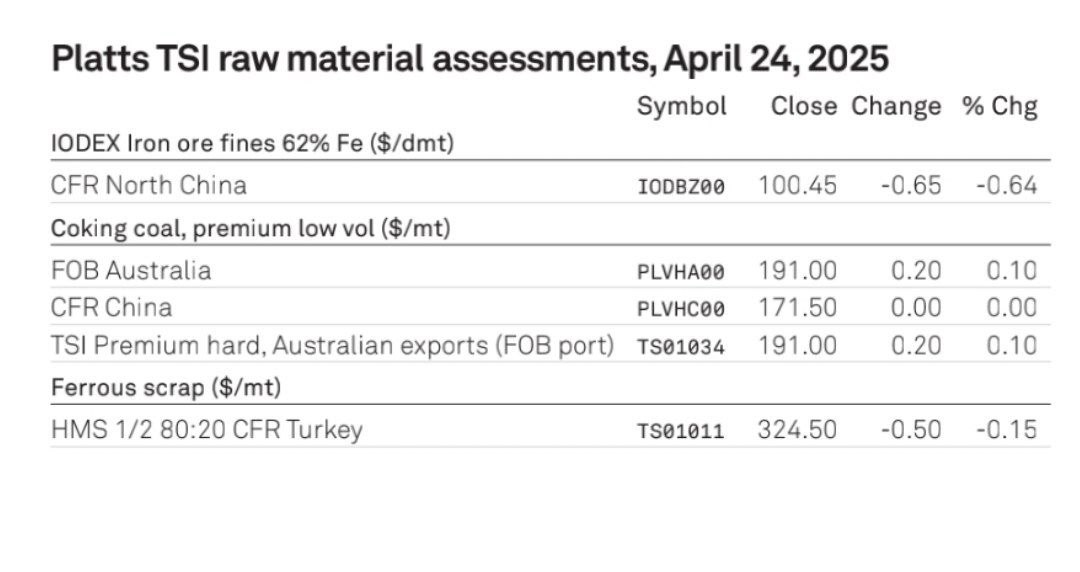Select the HMS 1/2 80:20 CFR Turkey row
Screen dimensions: 1080x572
[550, 429]
